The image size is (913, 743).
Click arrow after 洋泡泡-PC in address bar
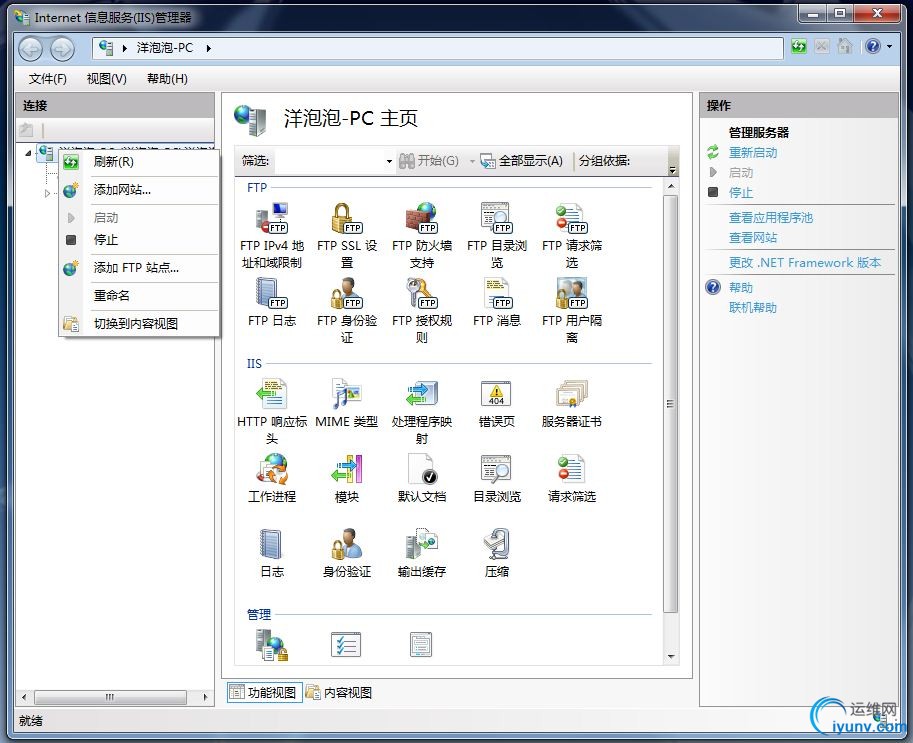point(208,48)
